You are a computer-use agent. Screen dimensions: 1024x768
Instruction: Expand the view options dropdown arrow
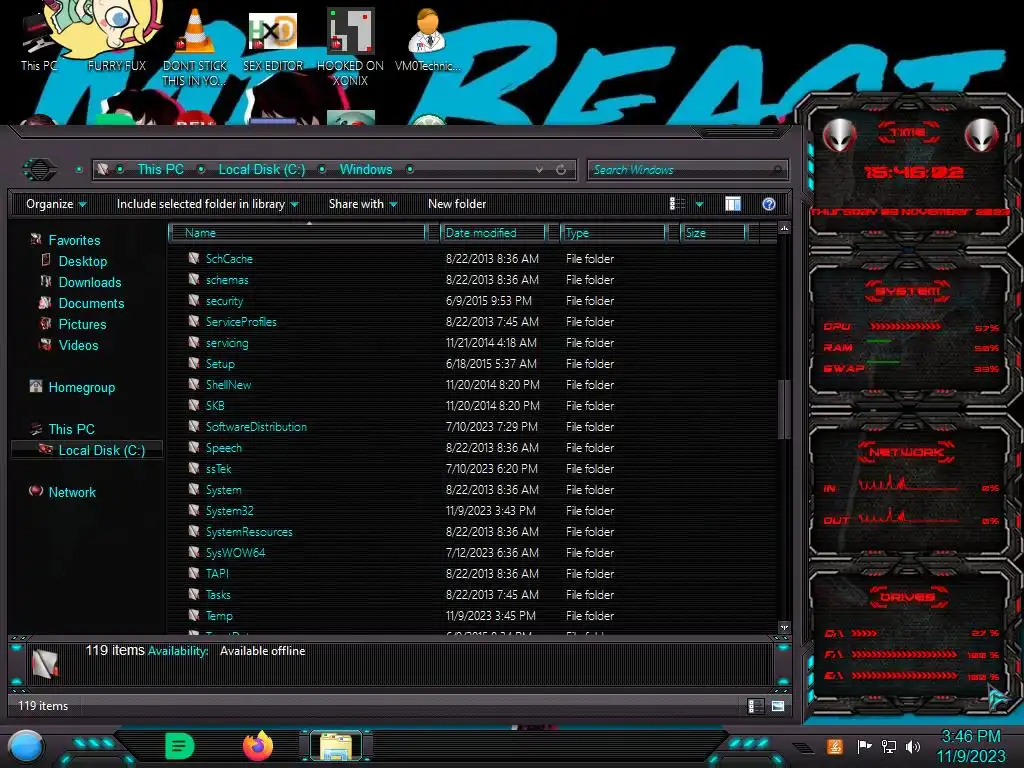pyautogui.click(x=699, y=204)
